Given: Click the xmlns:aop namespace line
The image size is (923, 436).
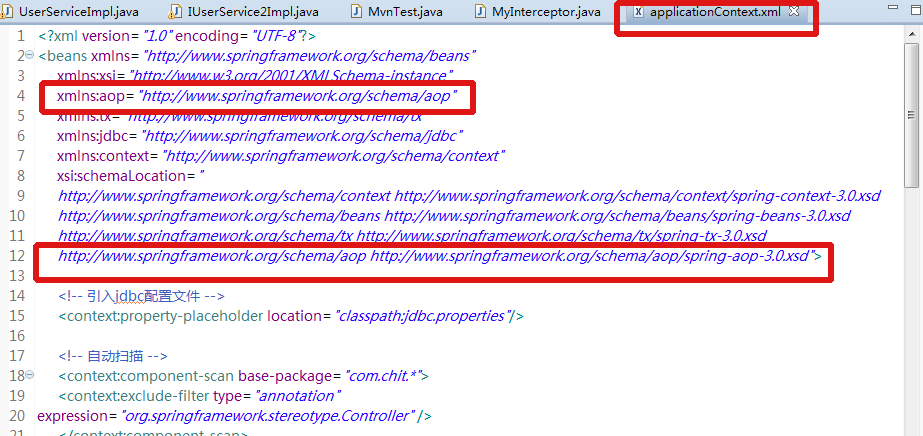Looking at the screenshot, I should coord(257,96).
